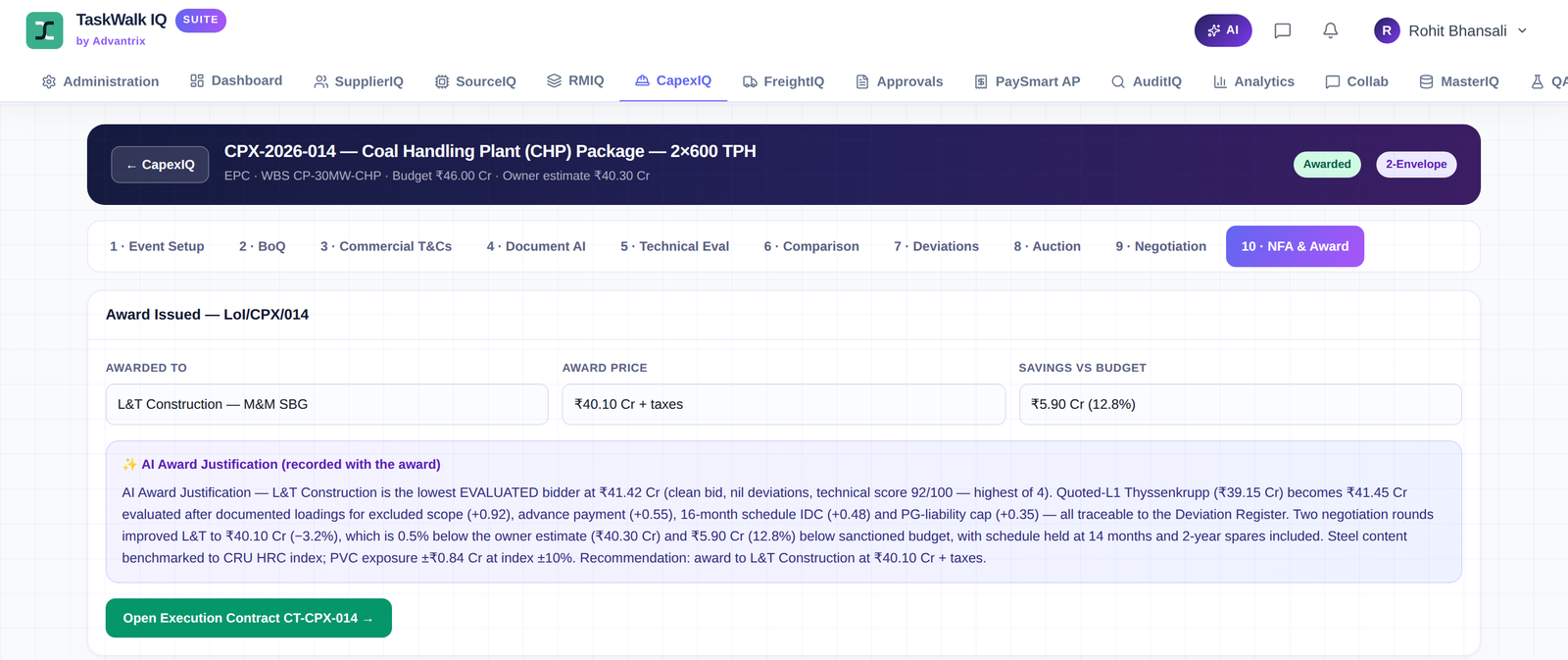Screen dimensions: 1568x660
Task: Click the RMIQ layers icon
Action: (x=555, y=80)
